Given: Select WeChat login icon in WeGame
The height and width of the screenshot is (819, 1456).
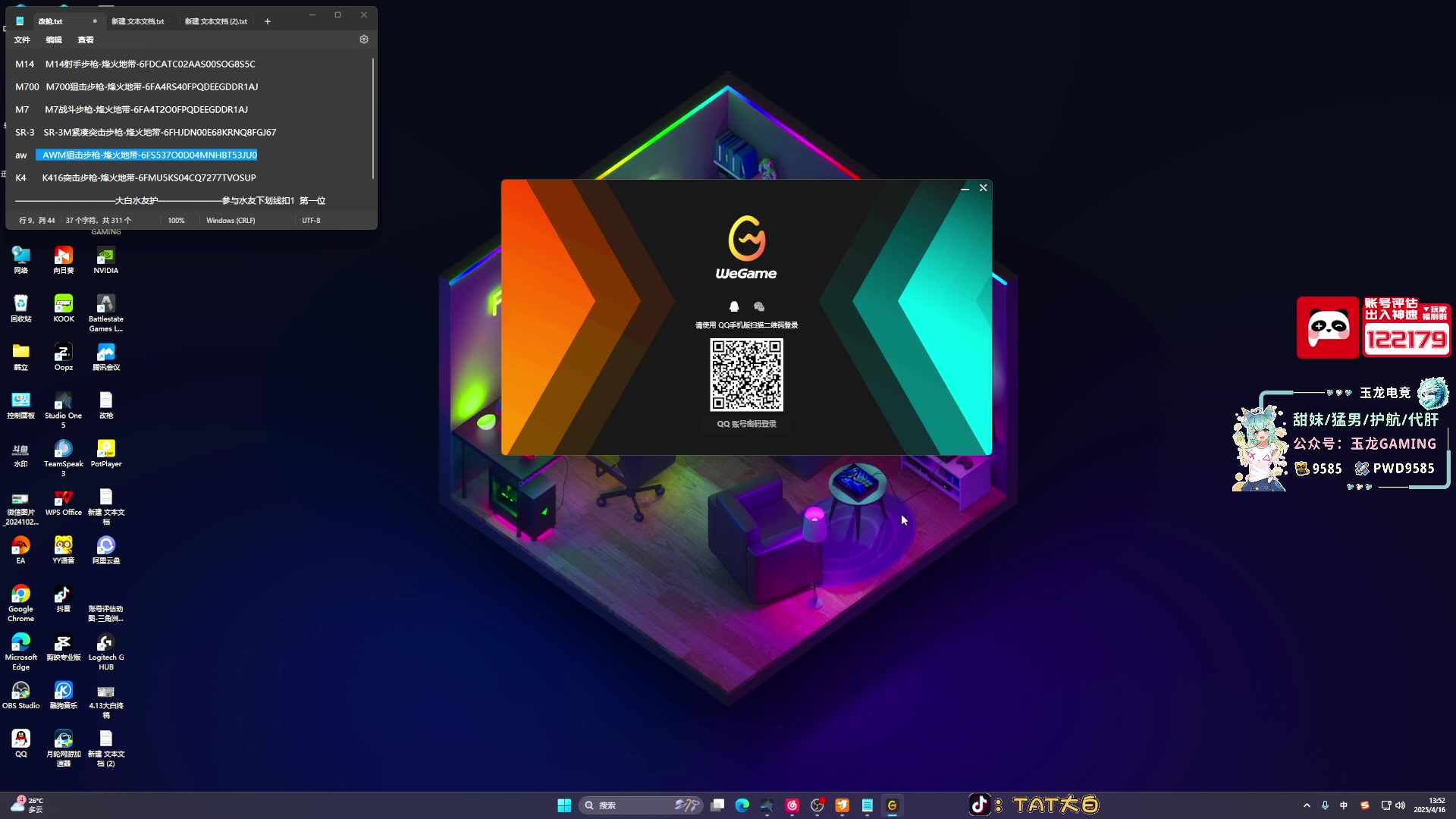Looking at the screenshot, I should click(759, 306).
